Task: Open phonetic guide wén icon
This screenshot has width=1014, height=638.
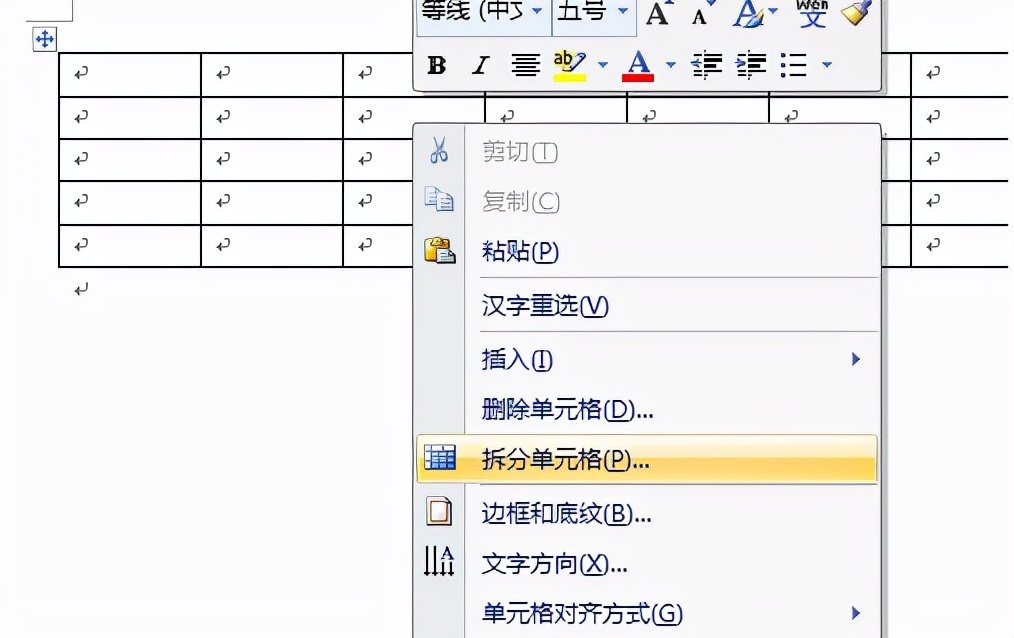Action: coord(812,13)
